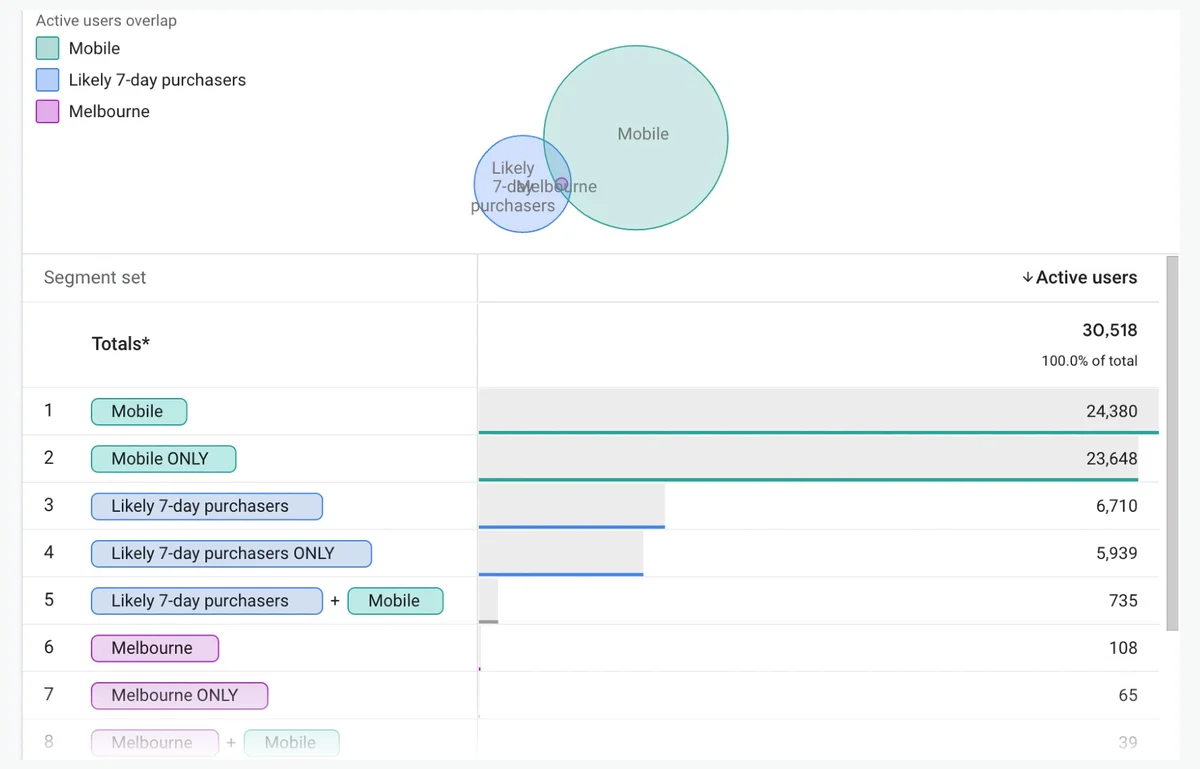The width and height of the screenshot is (1200, 769).
Task: Click the Segment set column header
Action: click(x=94, y=277)
